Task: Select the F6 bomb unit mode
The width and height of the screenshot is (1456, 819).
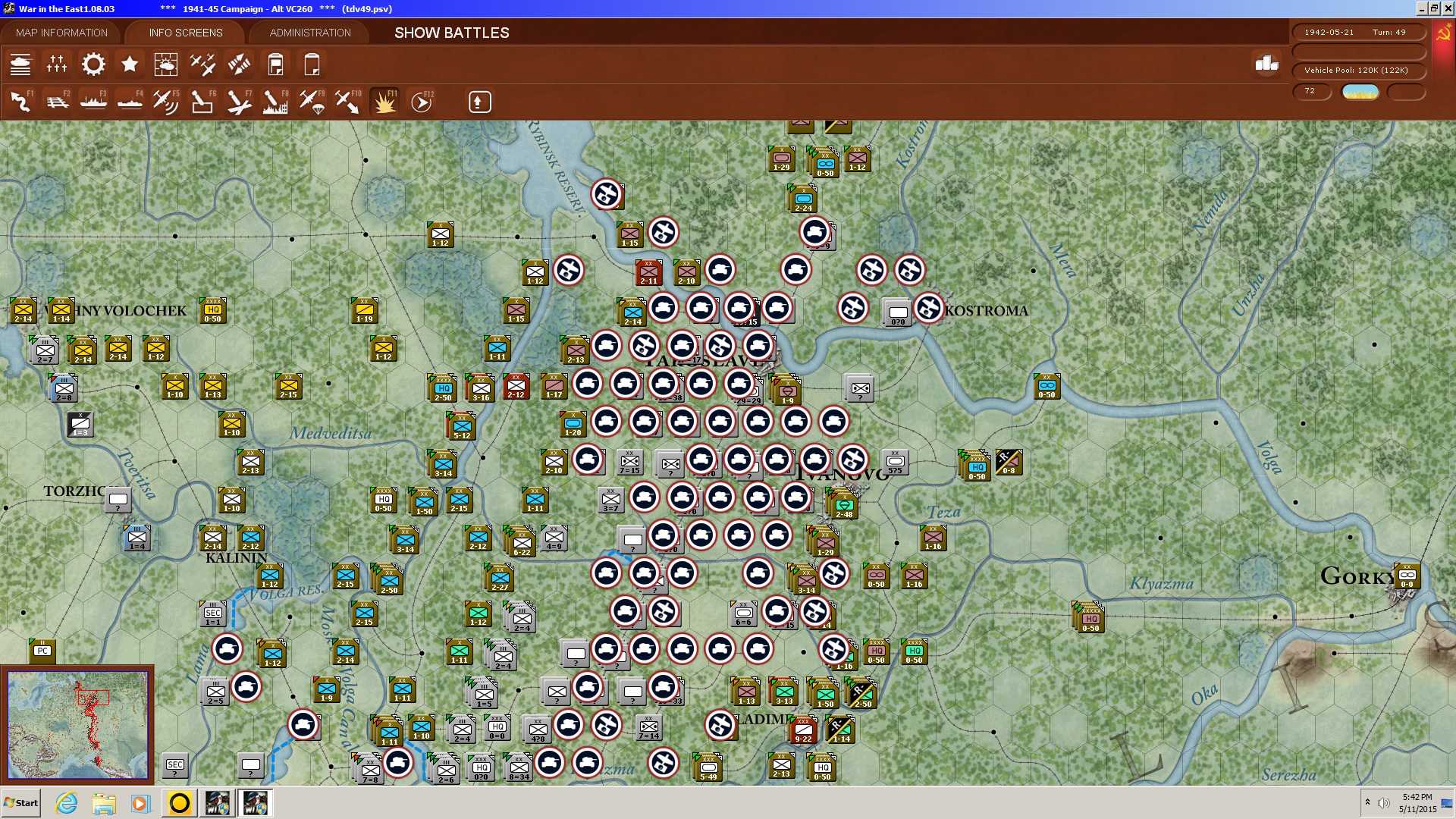Action: 202,102
